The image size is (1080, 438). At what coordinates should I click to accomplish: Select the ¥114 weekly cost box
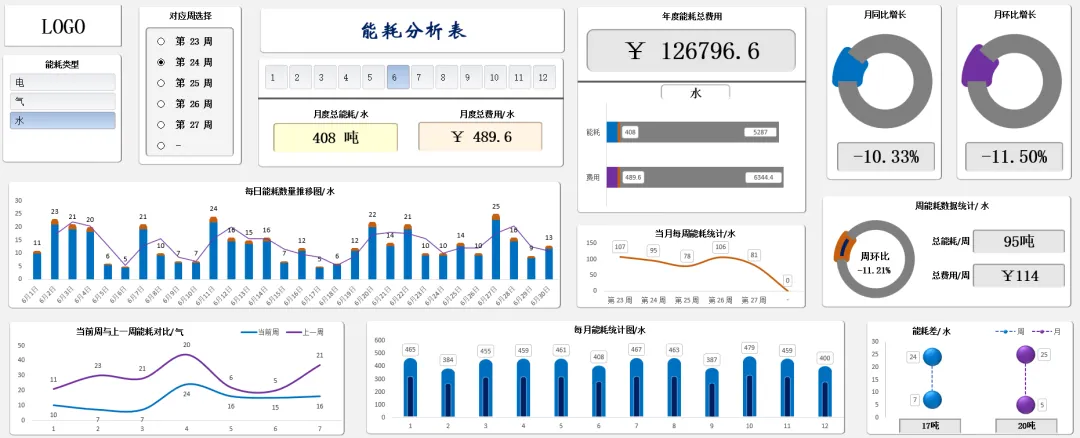pos(1017,276)
